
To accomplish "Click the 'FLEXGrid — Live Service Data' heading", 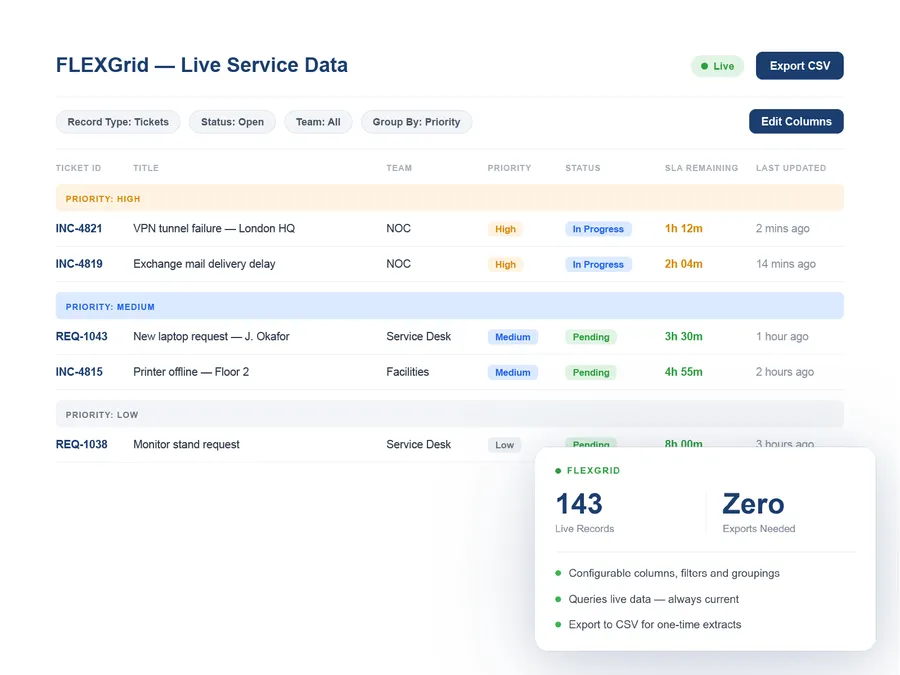I will (201, 65).
